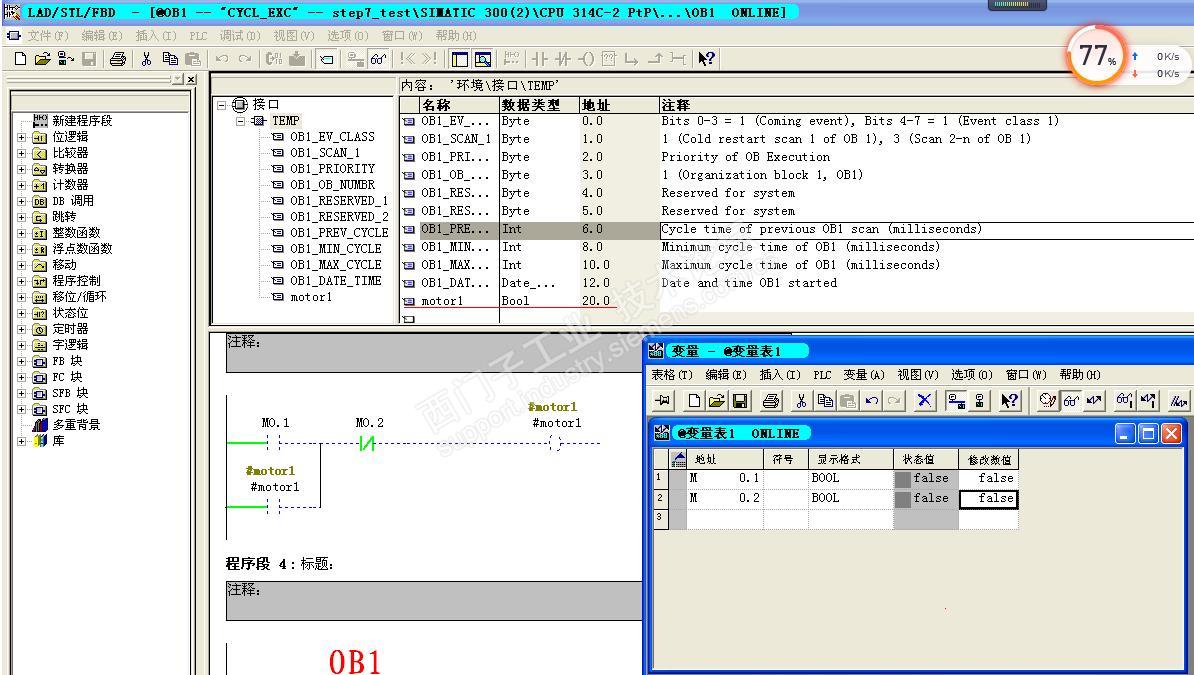This screenshot has width=1194, height=675.
Task: Click the motor1 Bool row name cell
Action: point(459,301)
